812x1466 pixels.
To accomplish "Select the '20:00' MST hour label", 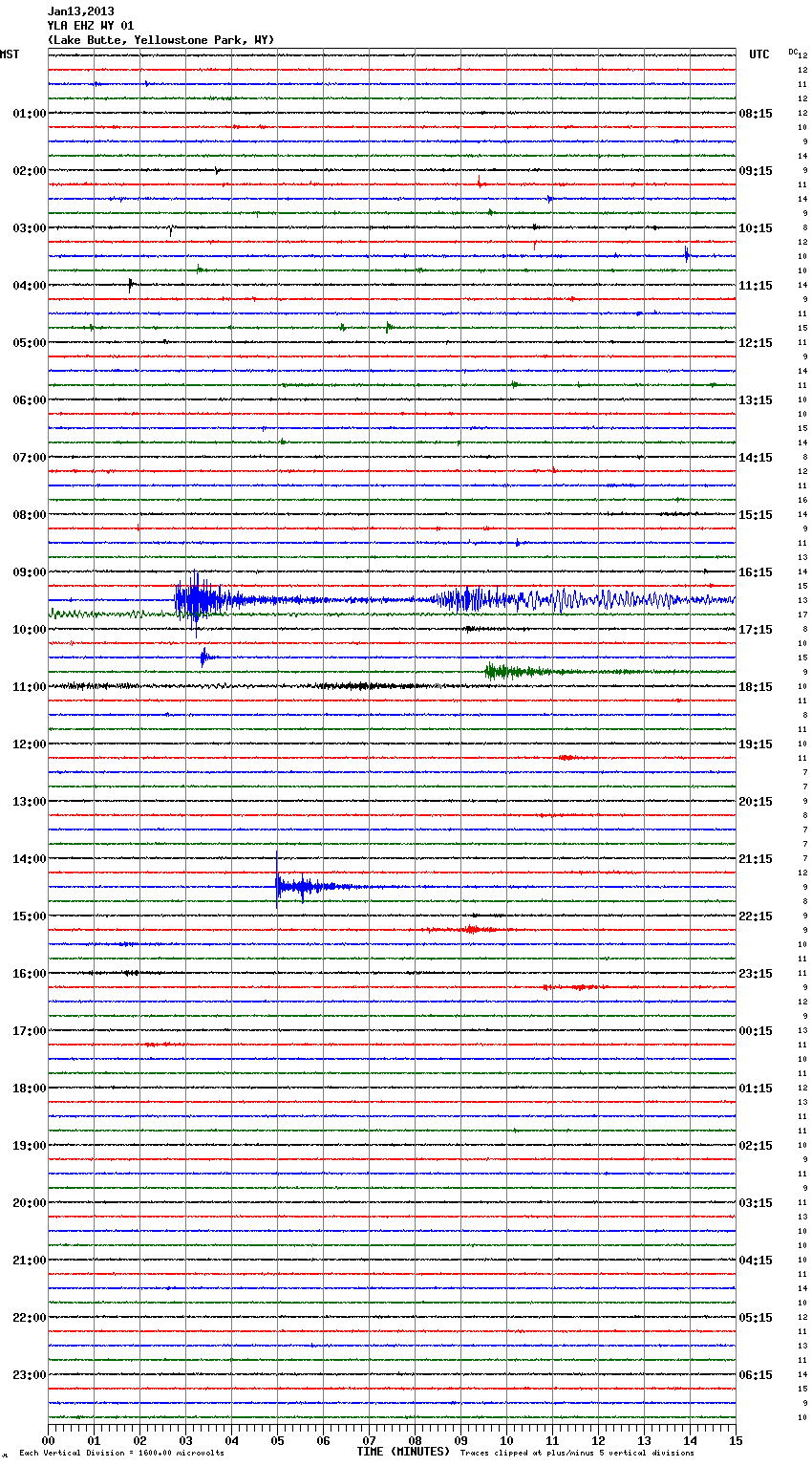I will coord(30,1203).
